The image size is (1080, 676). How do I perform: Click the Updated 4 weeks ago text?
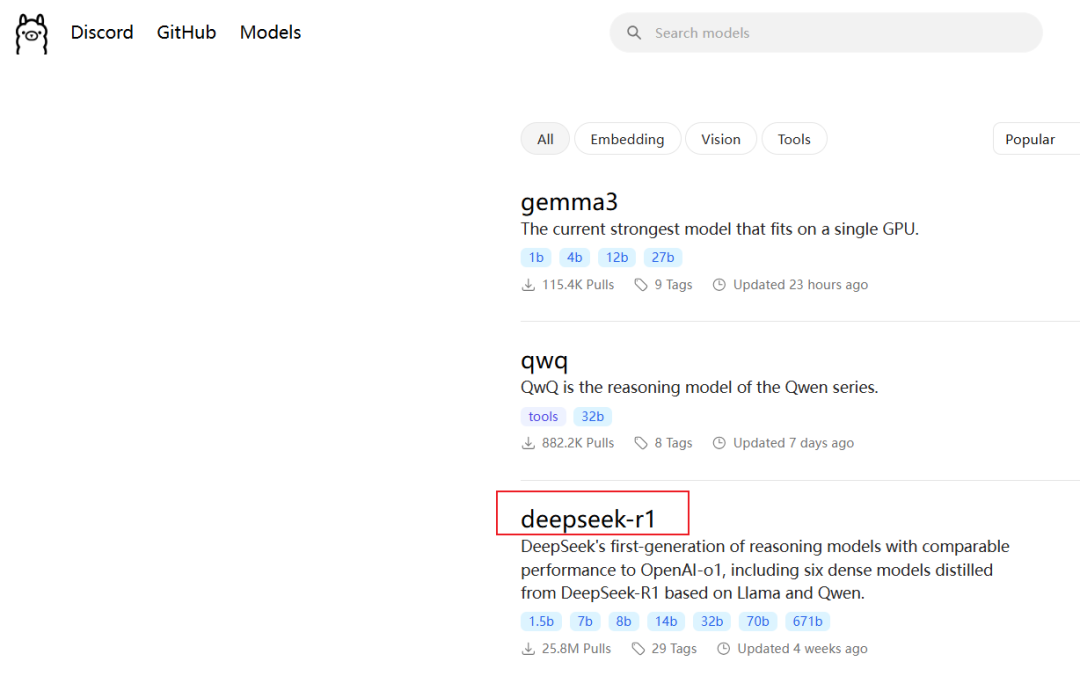click(x=802, y=648)
